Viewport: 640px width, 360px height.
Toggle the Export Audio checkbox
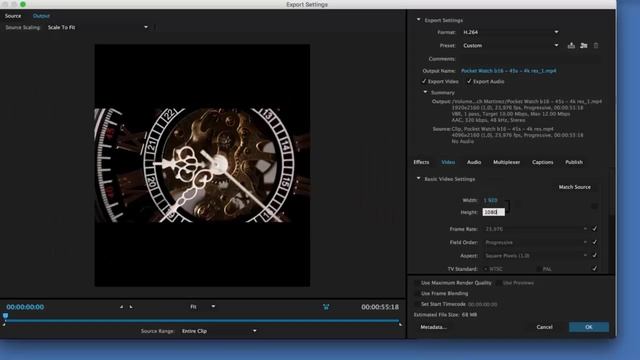469,81
